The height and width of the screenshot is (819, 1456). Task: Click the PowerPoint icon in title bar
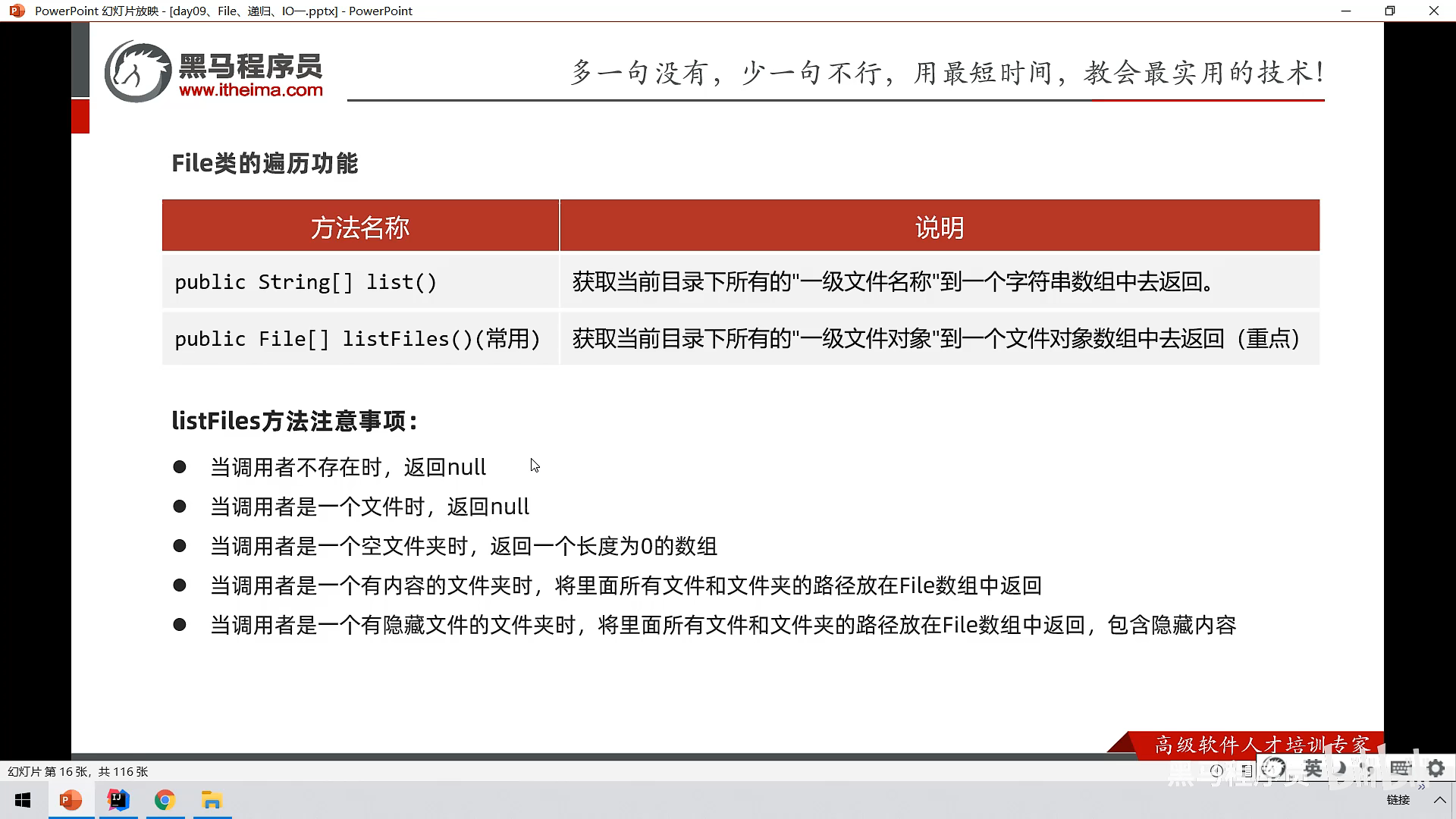point(17,11)
